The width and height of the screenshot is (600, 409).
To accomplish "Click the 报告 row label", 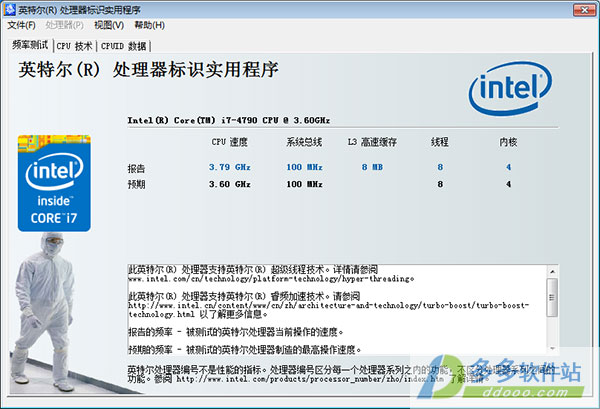I will point(136,168).
